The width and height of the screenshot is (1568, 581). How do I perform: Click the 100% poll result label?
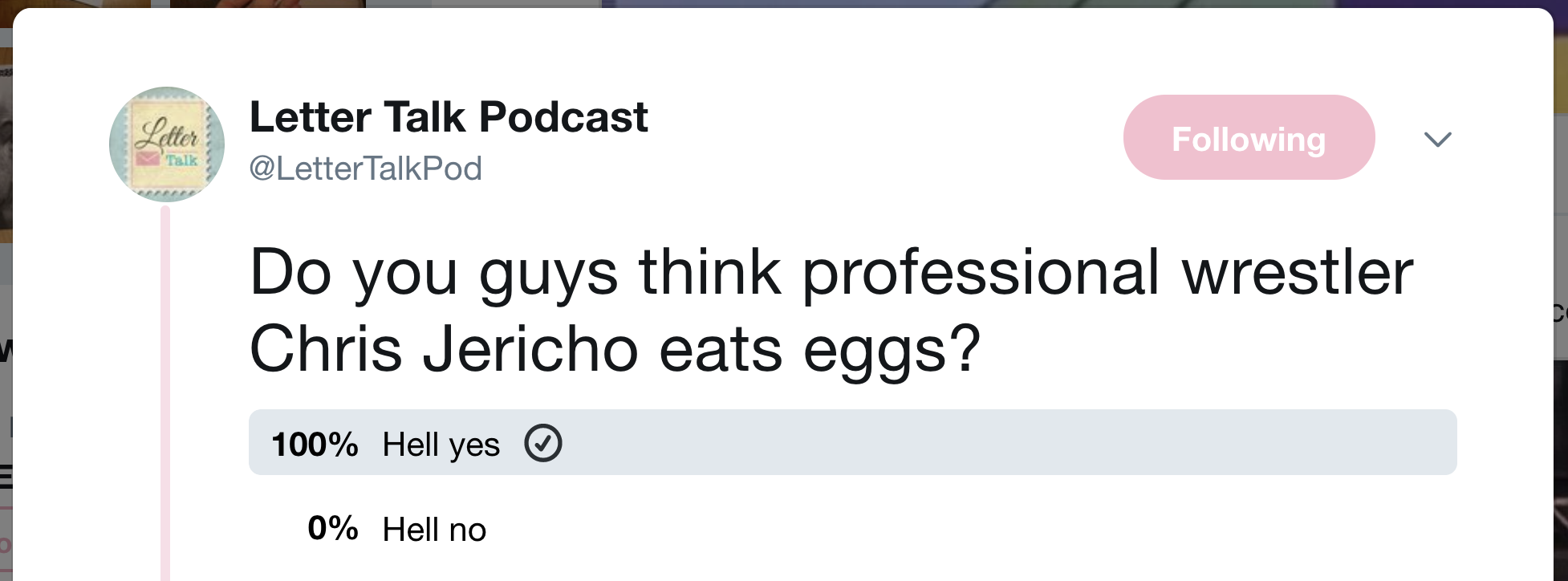pyautogui.click(x=315, y=445)
